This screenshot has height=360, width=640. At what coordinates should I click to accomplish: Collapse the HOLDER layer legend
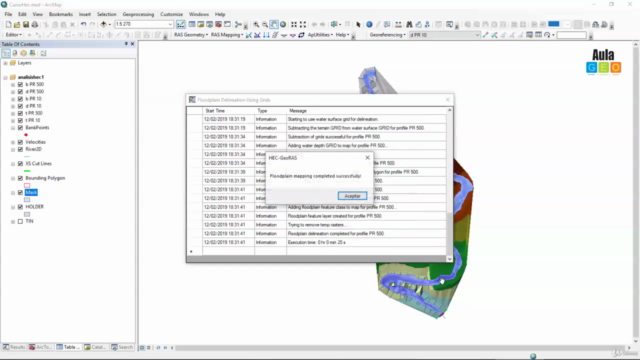[13, 207]
